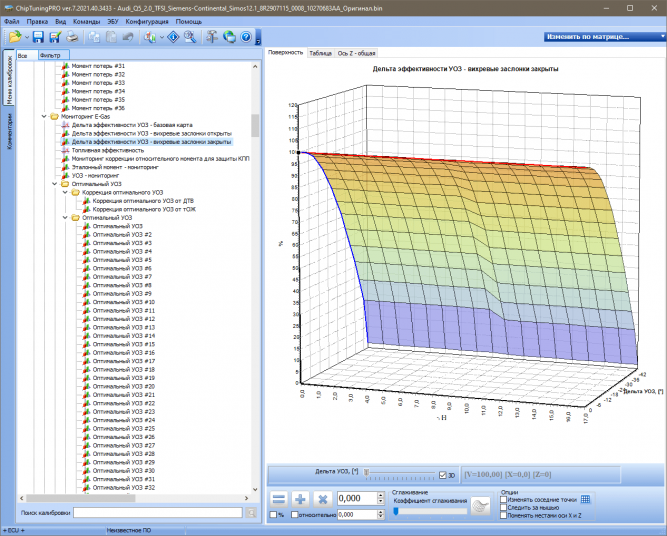667x536 pixels.
Task: Switch to the Ось Z - общая tab
Action: point(356,53)
